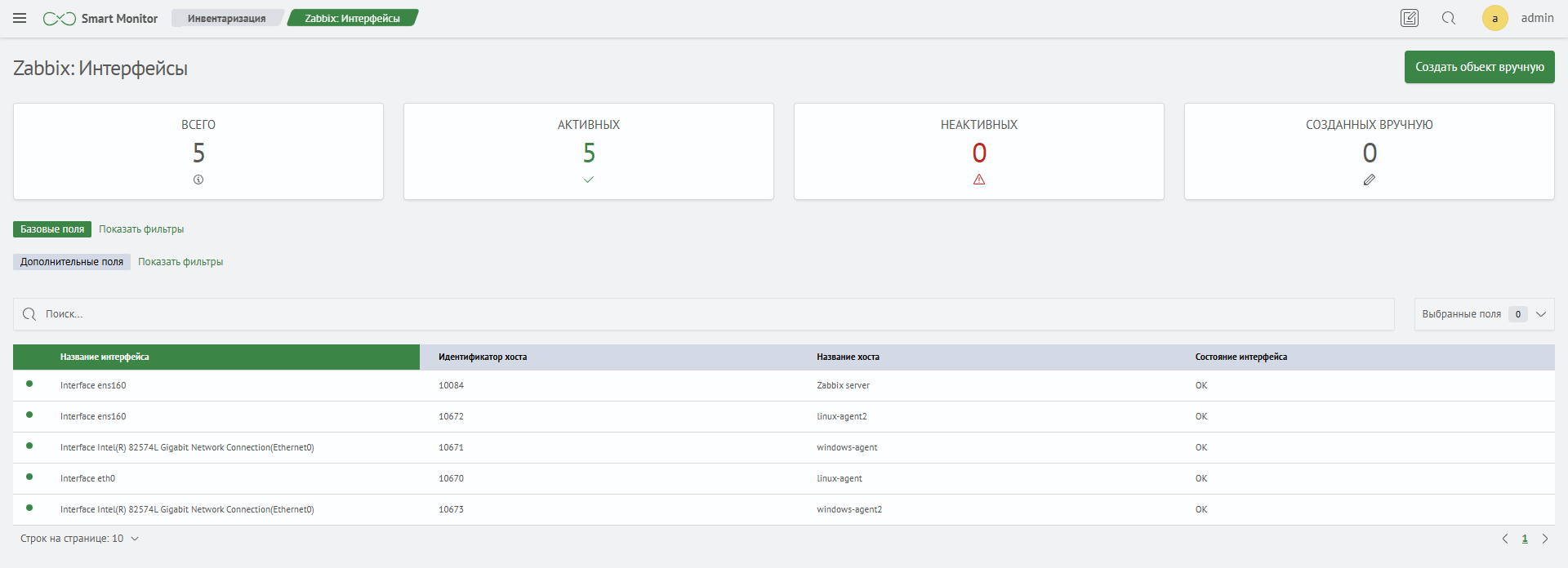This screenshot has height=568, width=1568.
Task: Click the Smart Monitor infinity logo
Action: click(60, 19)
